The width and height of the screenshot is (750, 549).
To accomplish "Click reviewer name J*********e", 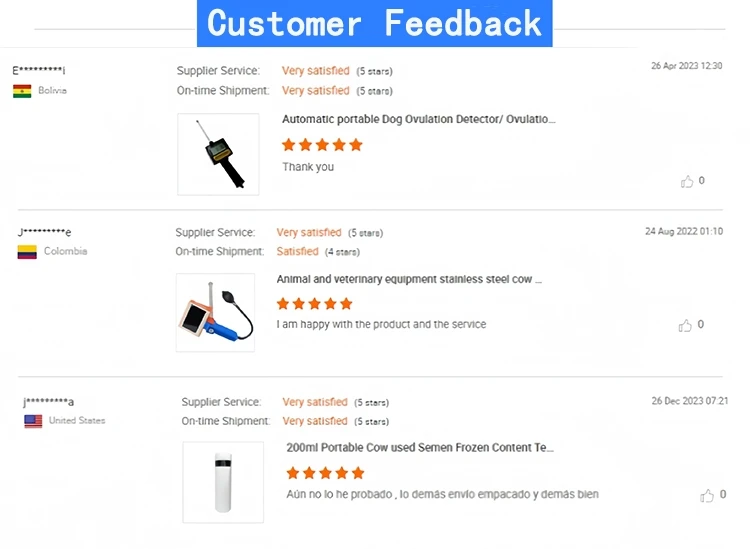I will tap(45, 233).
